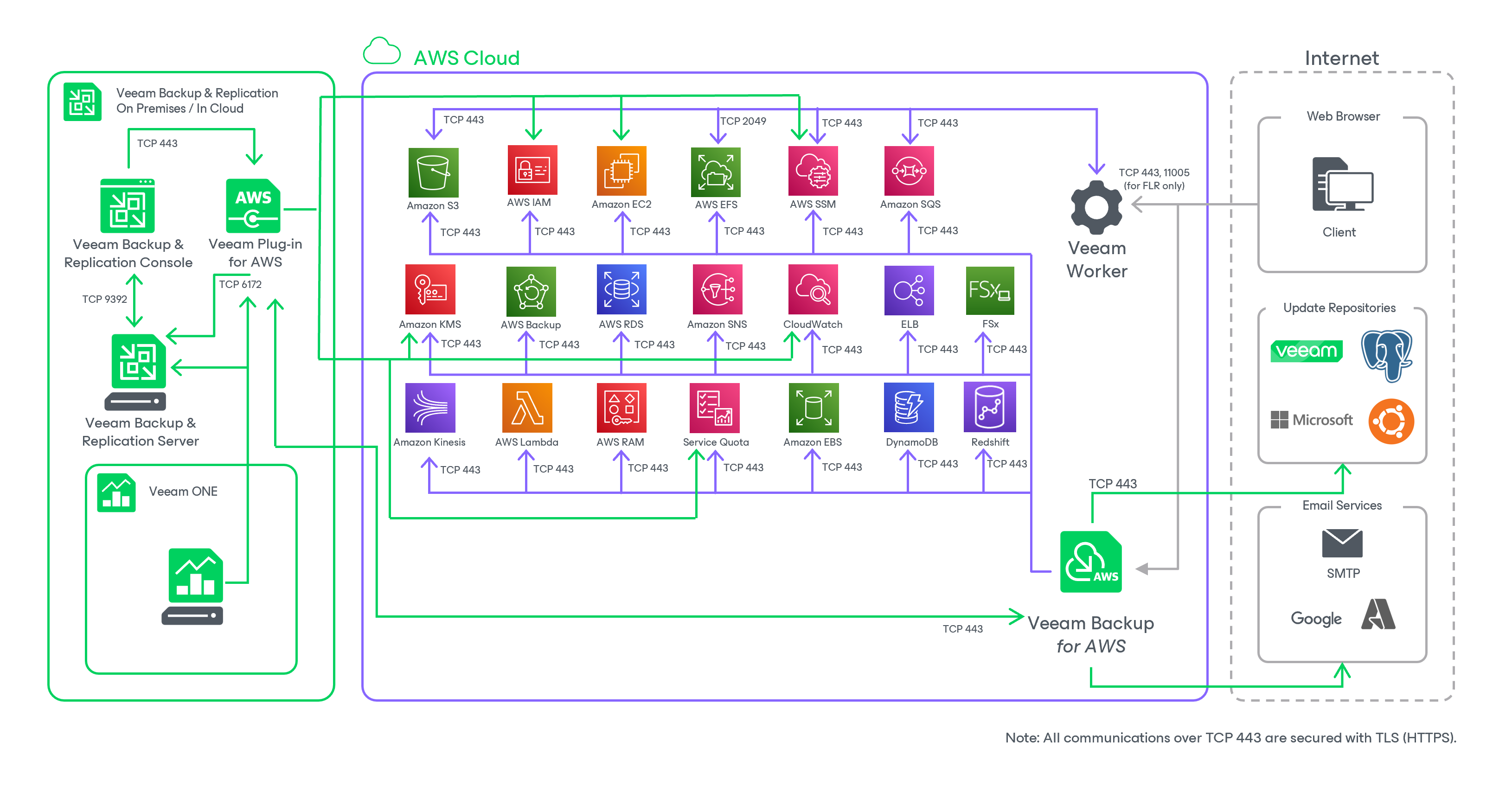Click the 'TCP 443, 11005 (for FLR only)' label
Screen dimensions: 1512x793
[1154, 179]
